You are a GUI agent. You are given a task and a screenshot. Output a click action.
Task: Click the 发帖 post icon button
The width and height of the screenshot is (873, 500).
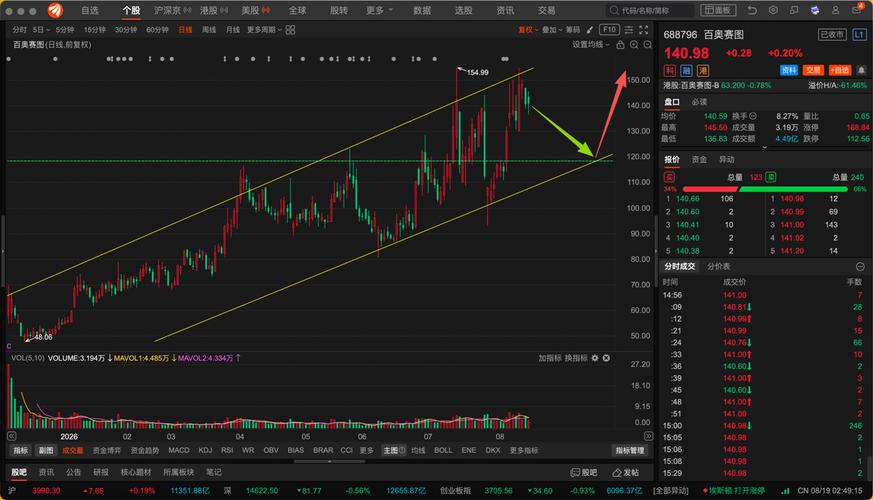click(625, 472)
